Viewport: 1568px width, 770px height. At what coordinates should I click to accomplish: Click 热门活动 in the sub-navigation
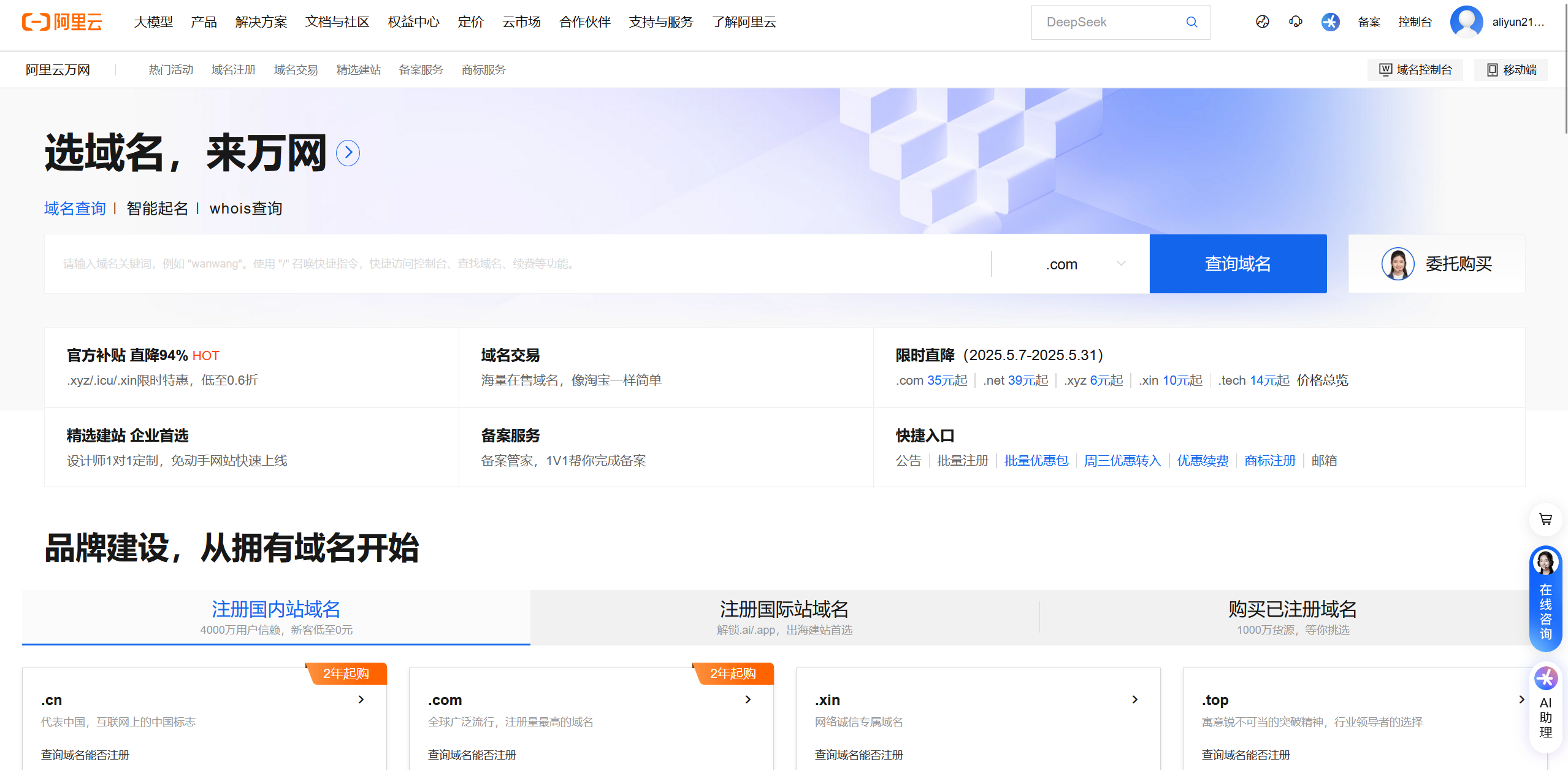[171, 70]
